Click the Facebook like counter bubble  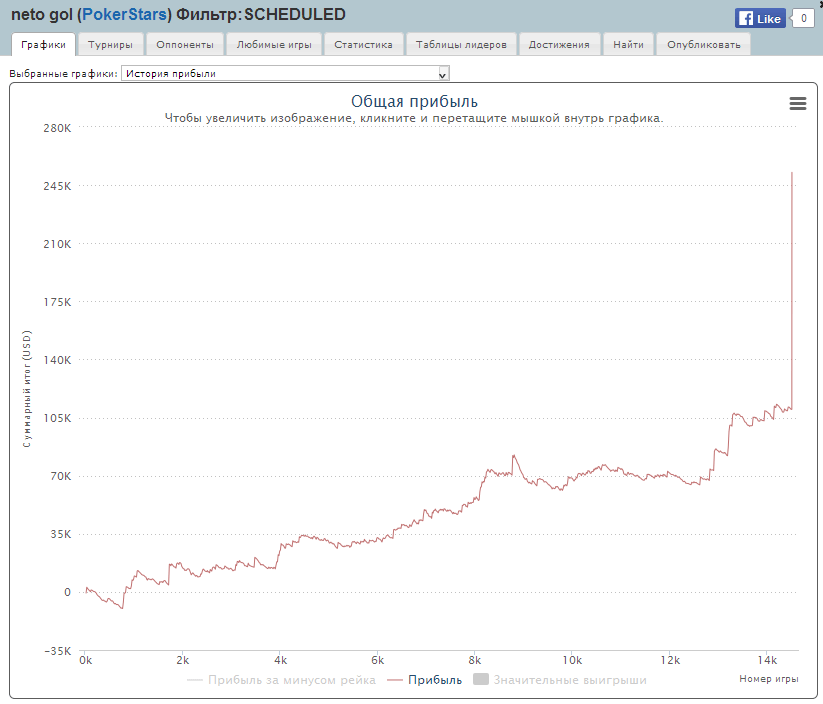(x=803, y=18)
